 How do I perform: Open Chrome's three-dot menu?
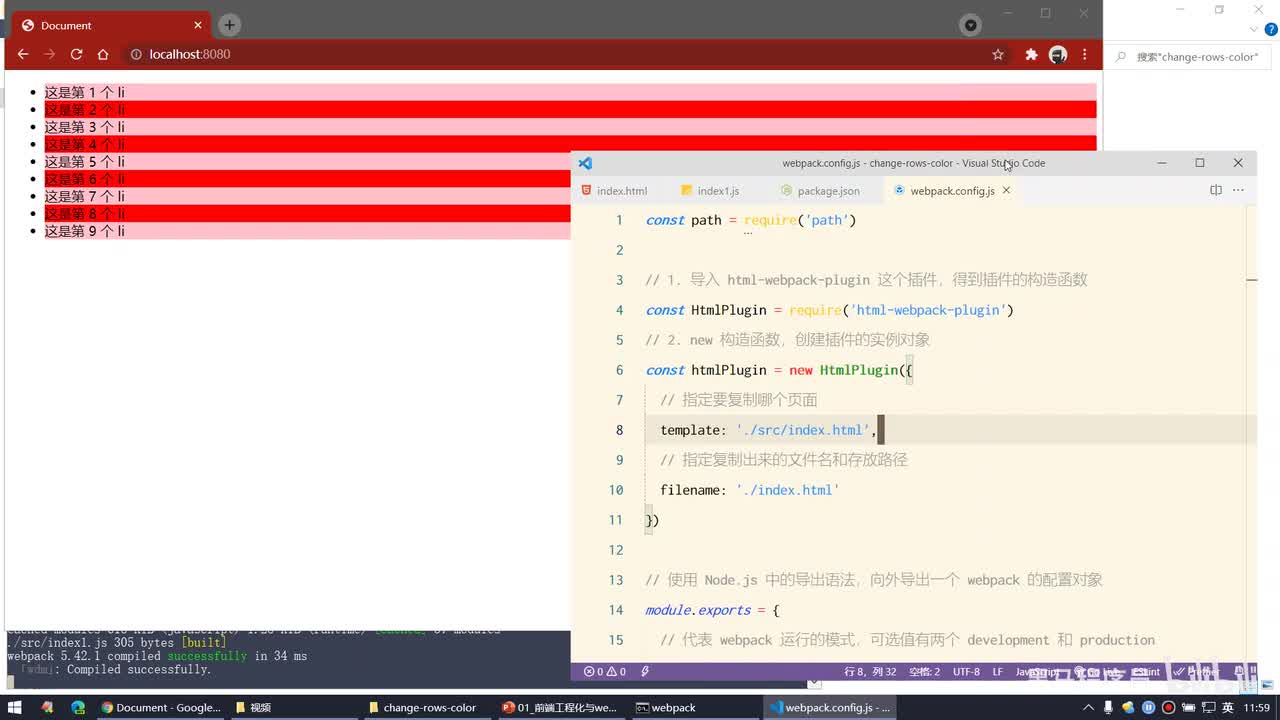coord(1084,54)
